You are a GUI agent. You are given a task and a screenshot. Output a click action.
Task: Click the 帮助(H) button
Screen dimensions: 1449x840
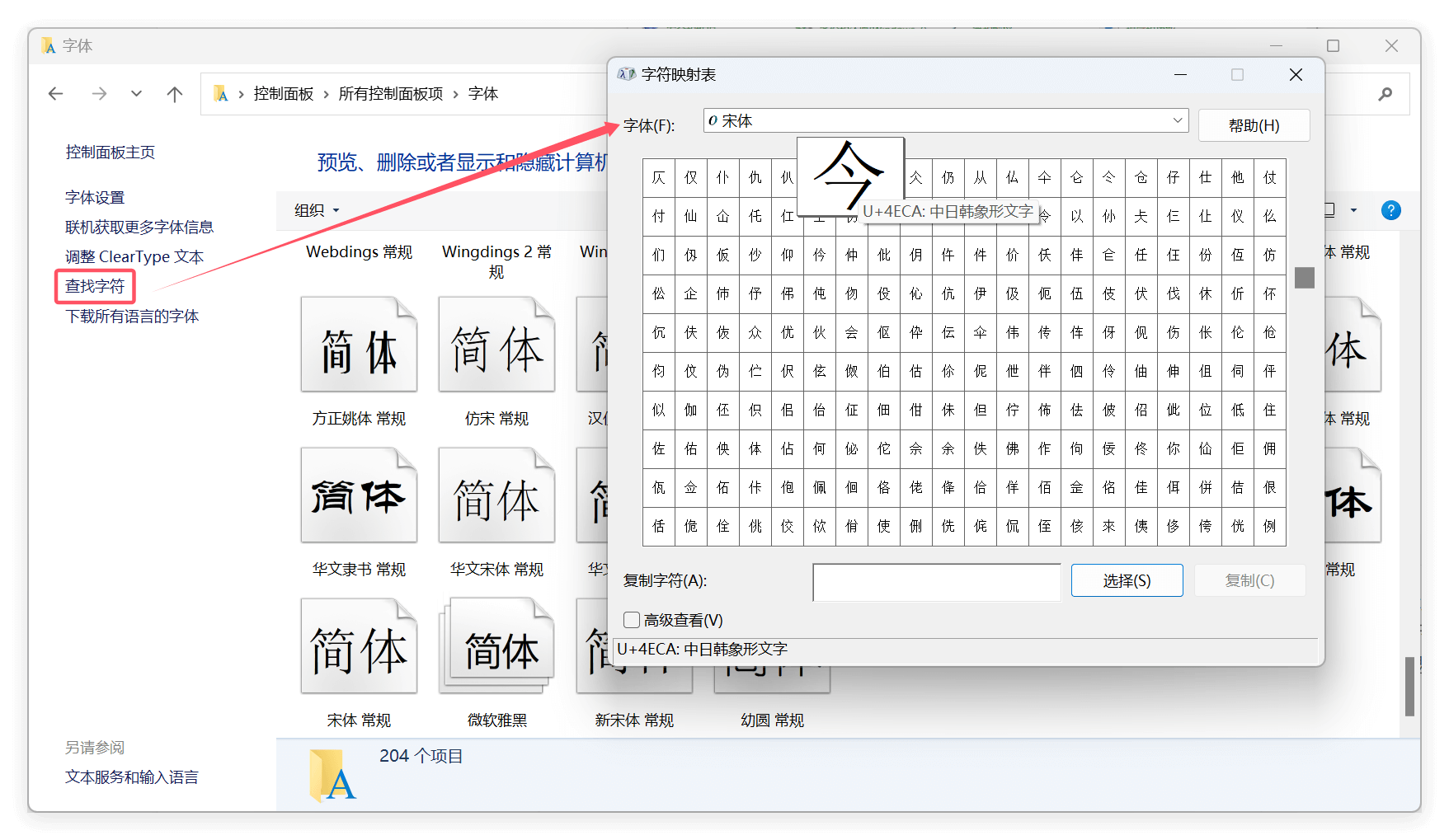[x=1254, y=124]
